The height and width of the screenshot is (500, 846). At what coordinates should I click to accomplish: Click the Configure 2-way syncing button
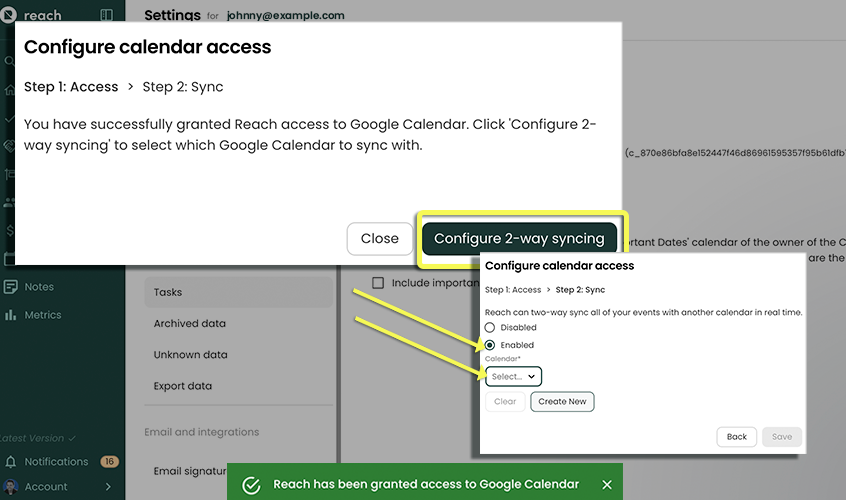pos(519,239)
